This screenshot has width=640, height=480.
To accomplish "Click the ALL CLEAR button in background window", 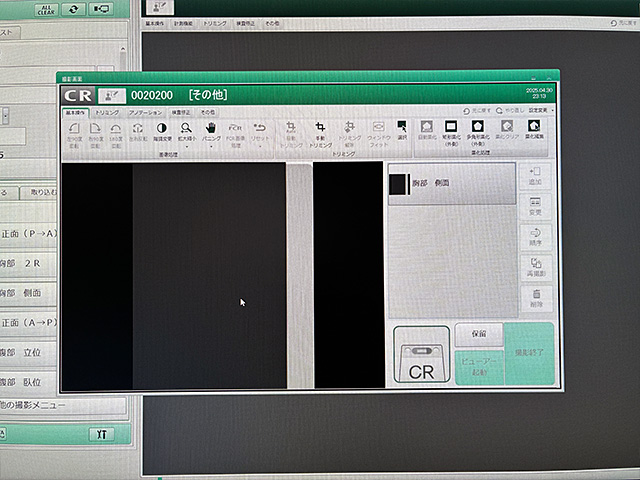I will tap(46, 10).
